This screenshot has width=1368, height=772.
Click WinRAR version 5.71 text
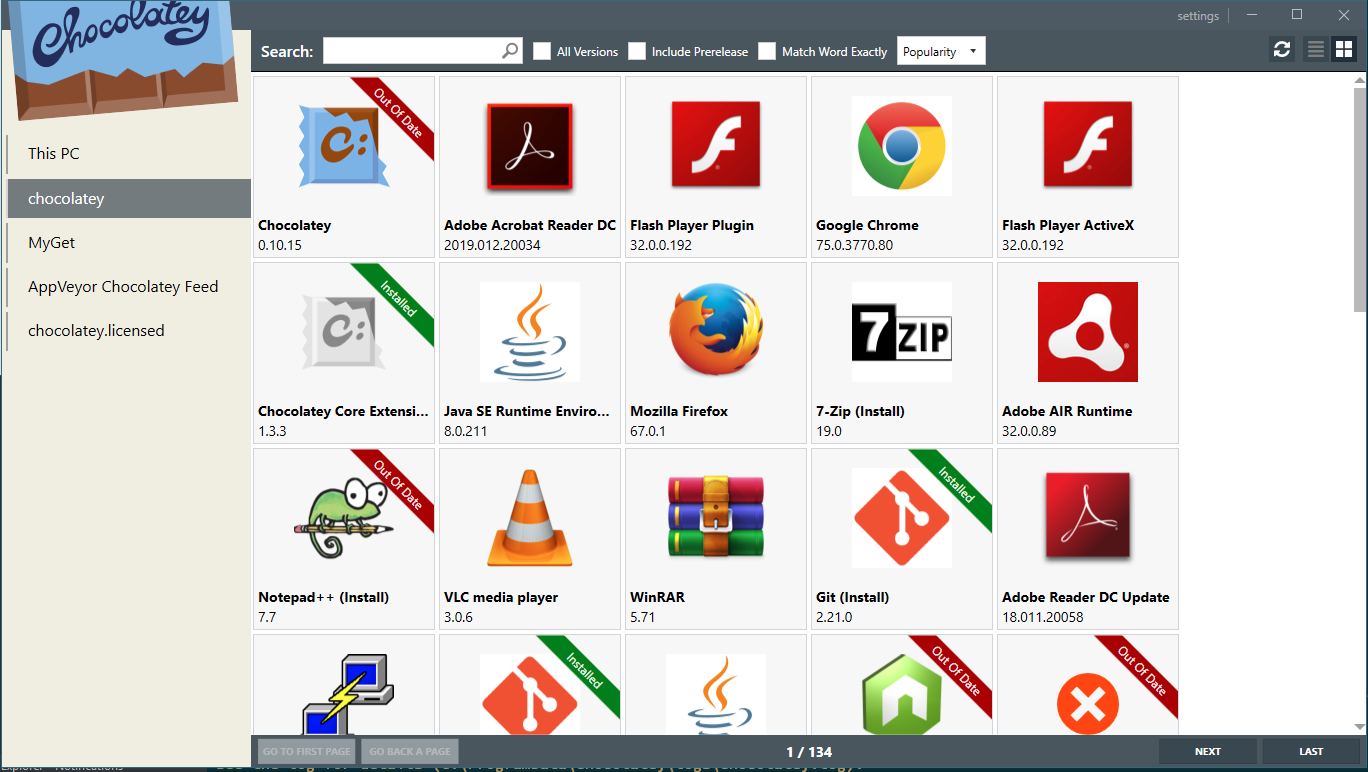pyautogui.click(x=643, y=617)
